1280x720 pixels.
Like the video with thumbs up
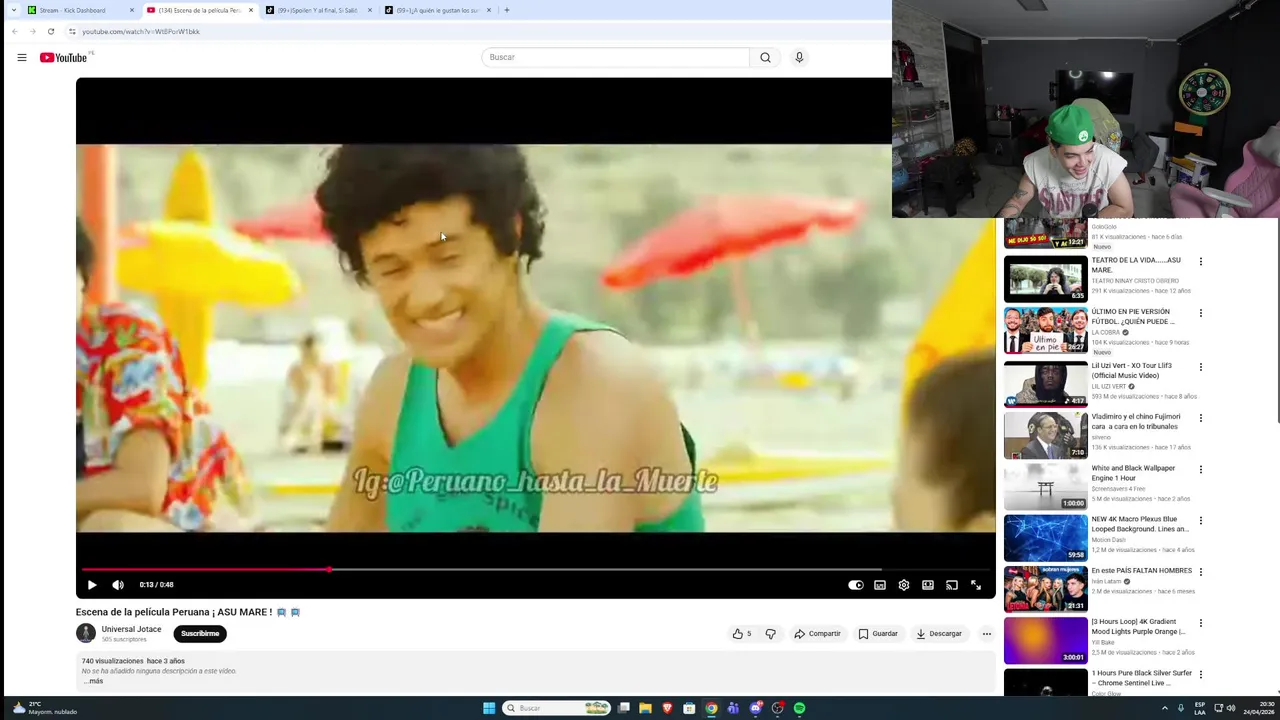(741, 633)
